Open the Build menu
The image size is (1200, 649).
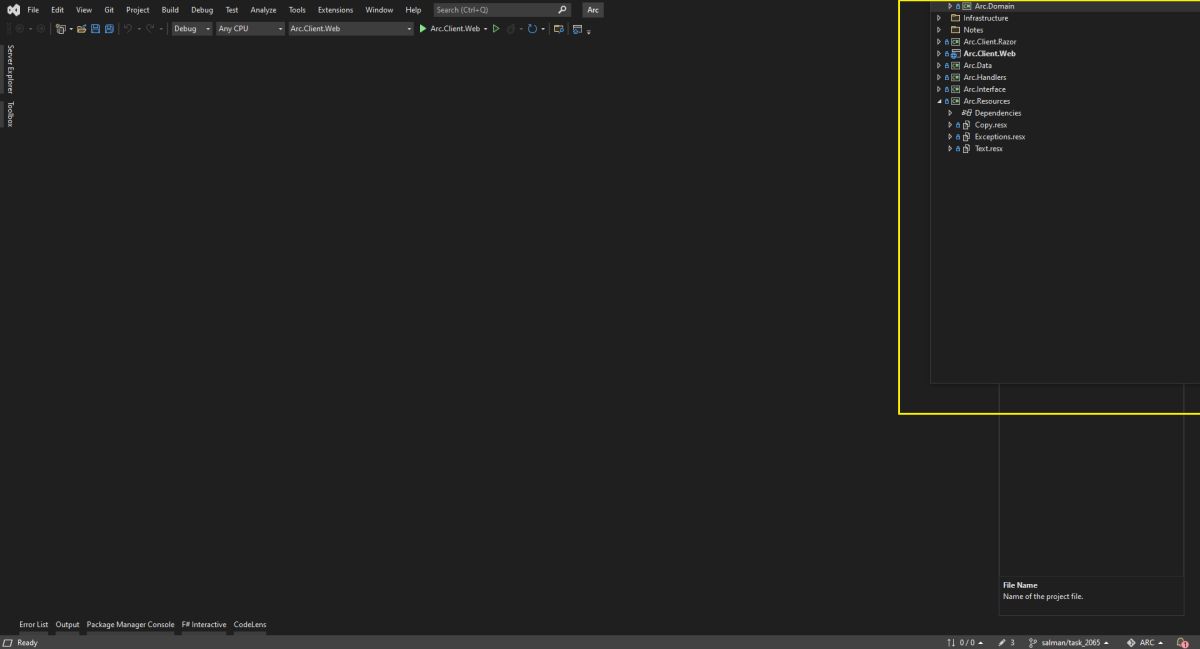170,10
